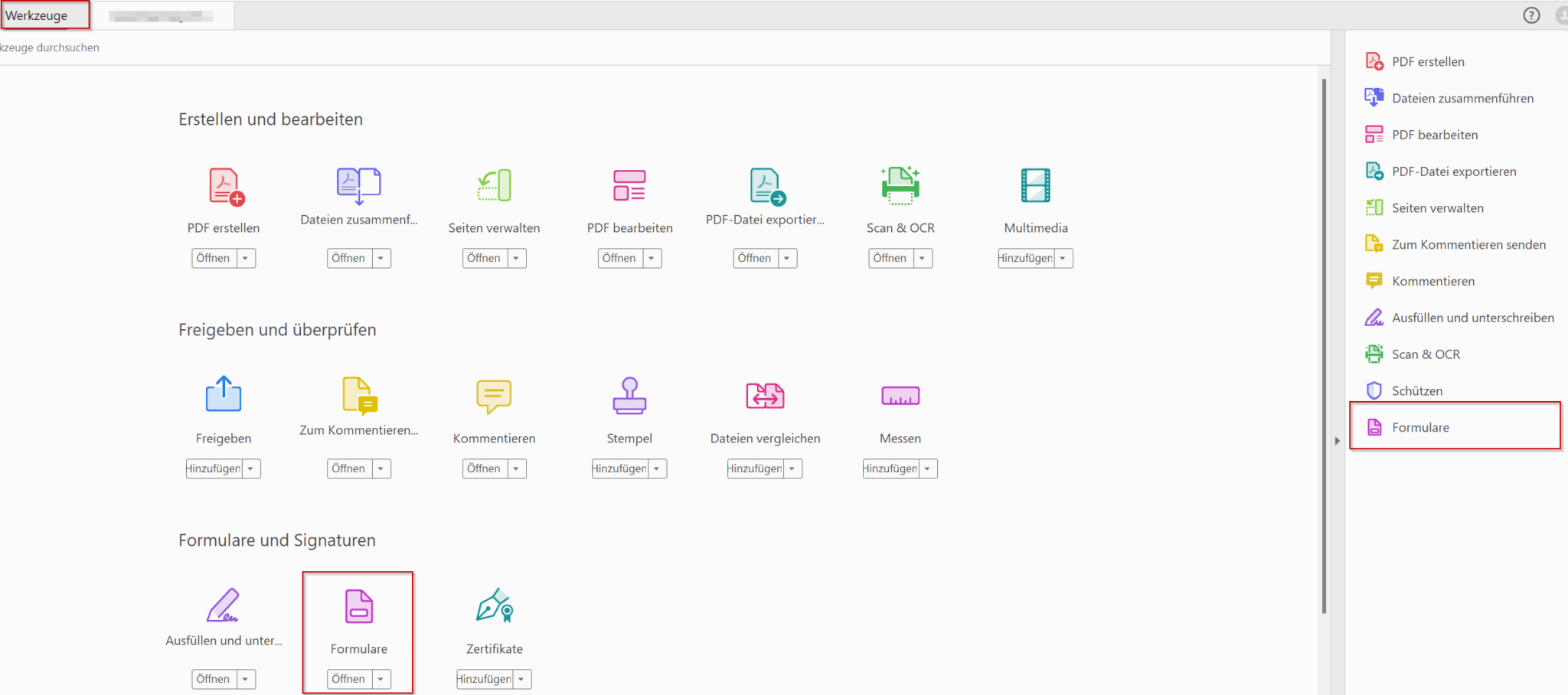Image resolution: width=1568 pixels, height=695 pixels.
Task: Click the PDF erstellen tool icon
Action: click(x=225, y=186)
